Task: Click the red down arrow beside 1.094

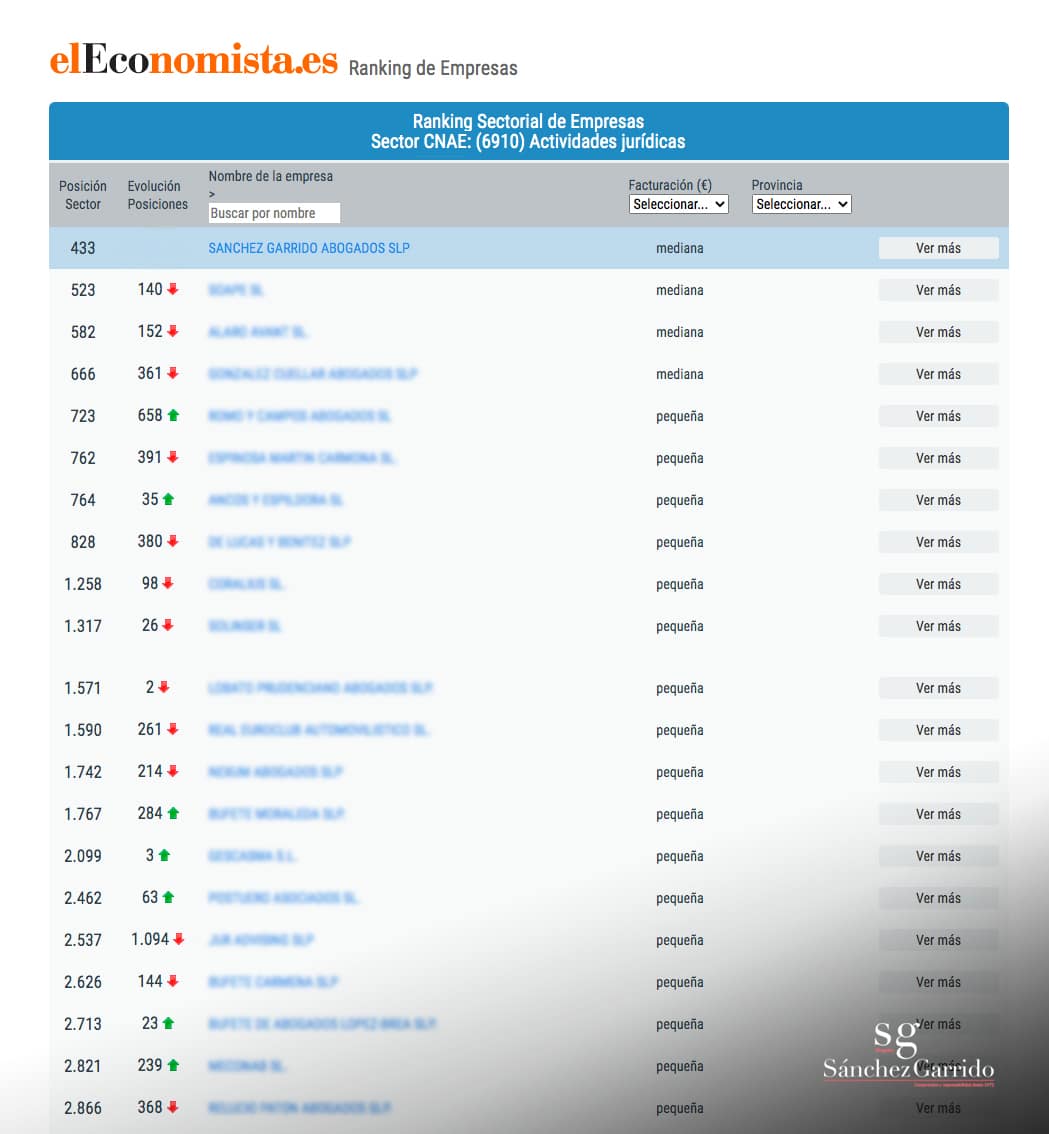Action: [x=179, y=939]
